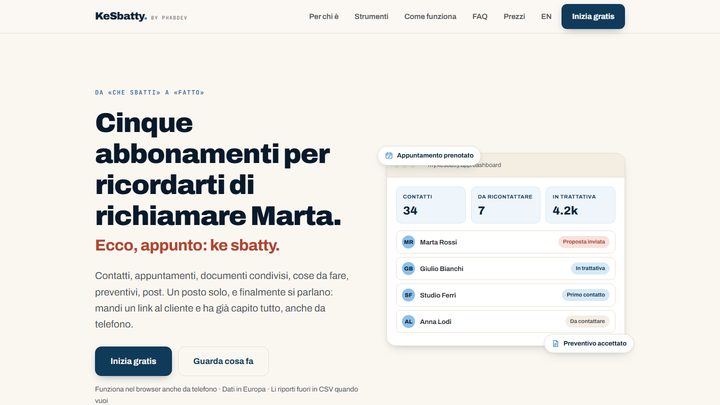Select the Anna Lodi contact name
The width and height of the screenshot is (720, 405).
coord(435,321)
